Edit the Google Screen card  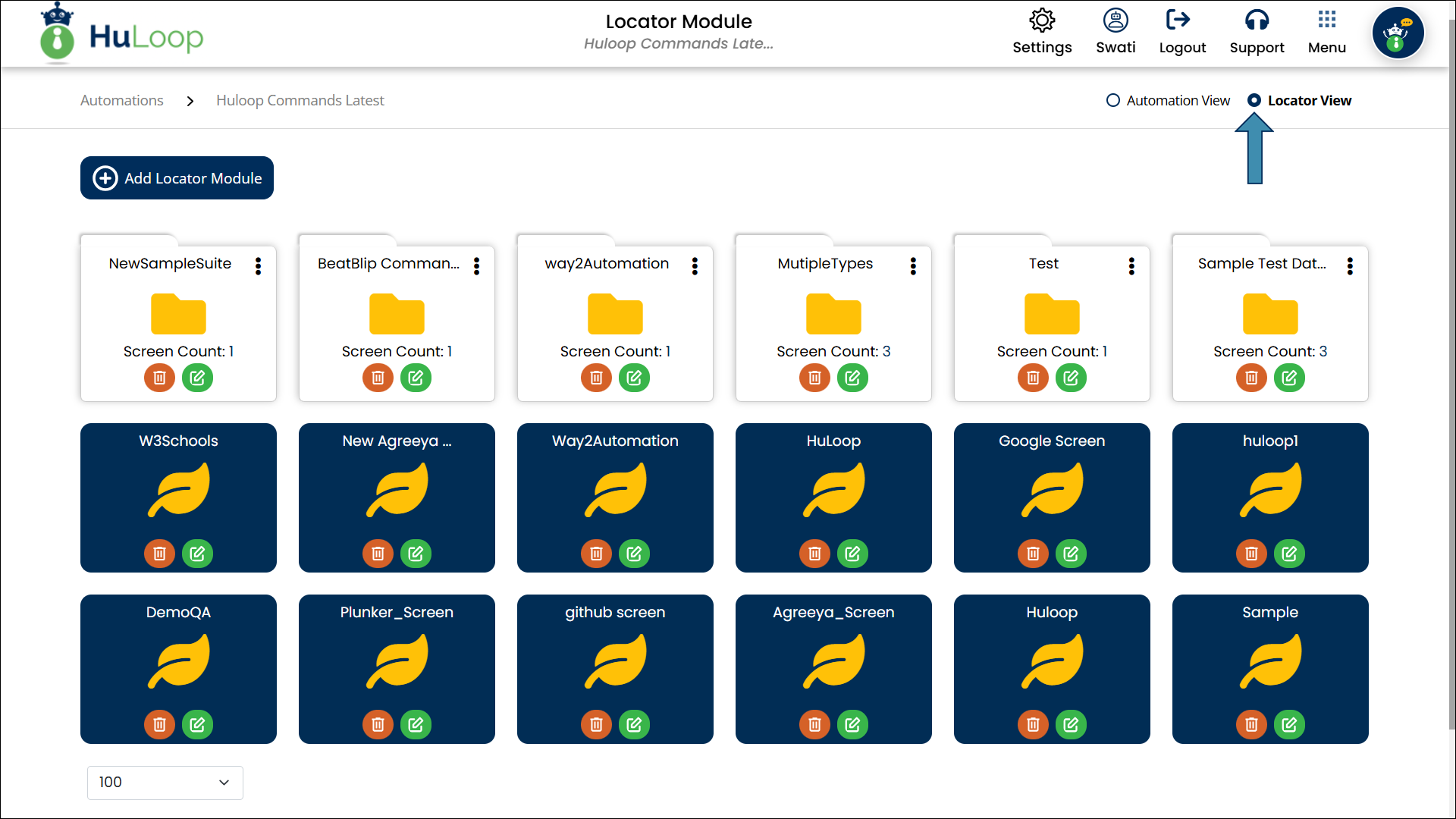point(1071,554)
